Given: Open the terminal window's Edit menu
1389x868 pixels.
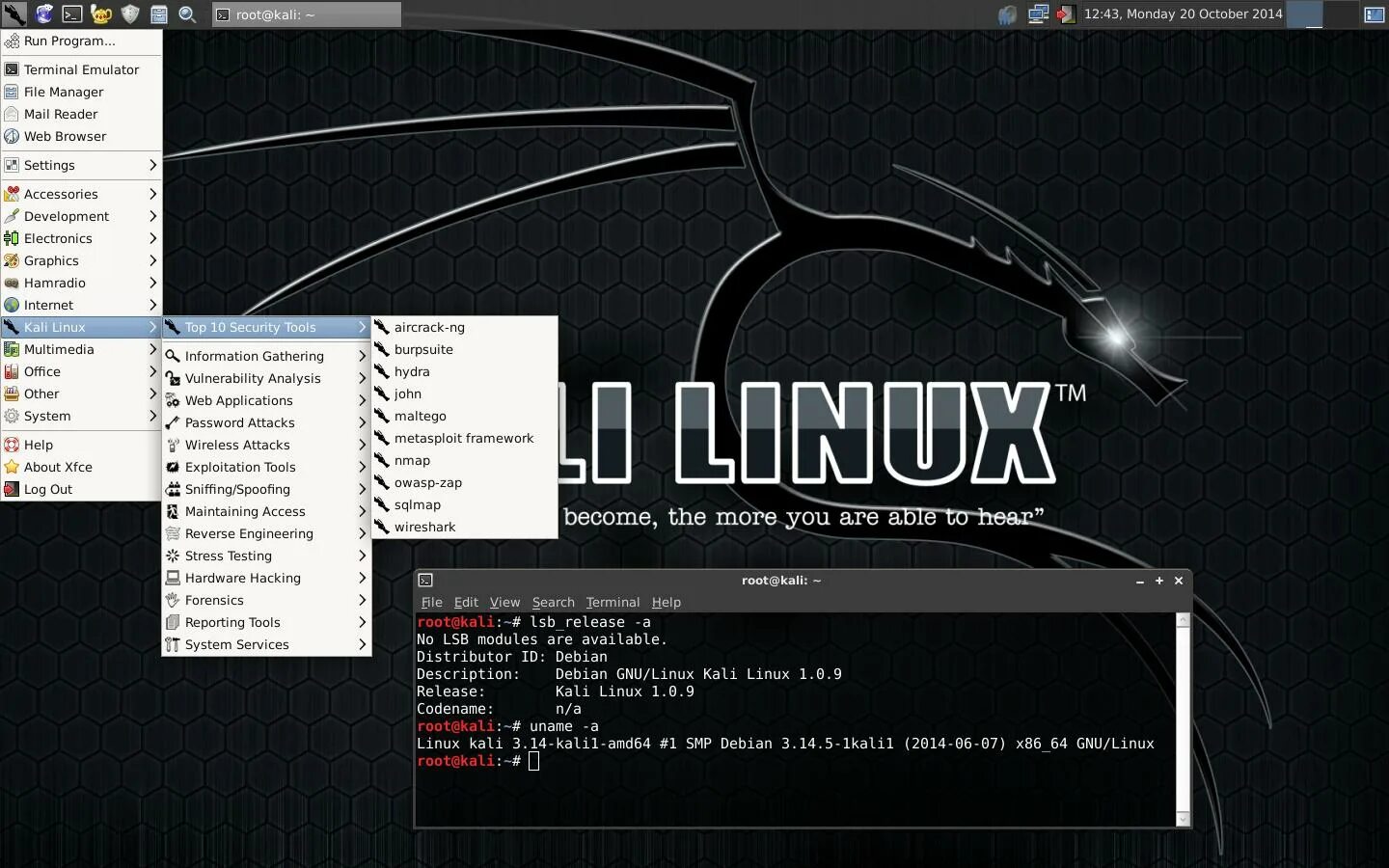Looking at the screenshot, I should pyautogui.click(x=466, y=602).
